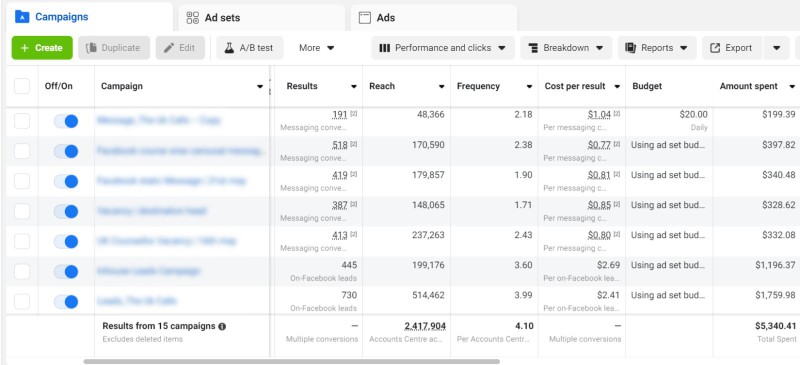The image size is (800, 365).
Task: Click the 518 results value link
Action: pos(340,145)
